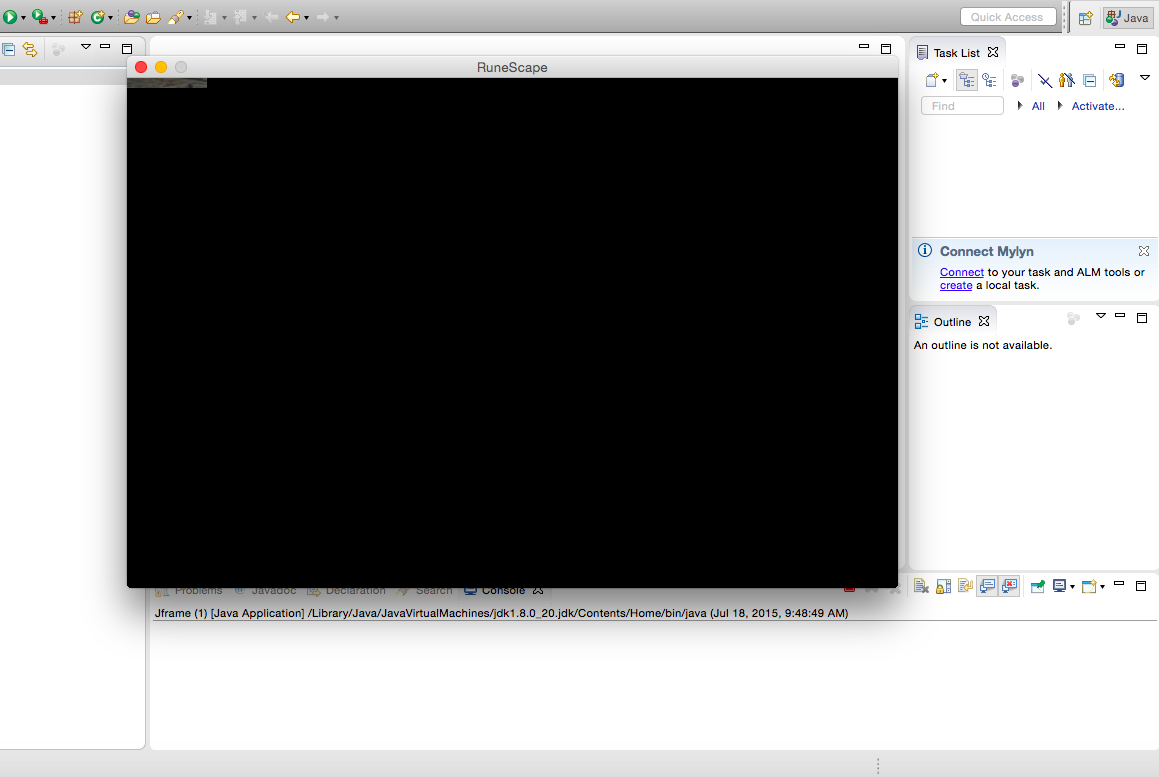Click Collapse All in left panel
The width and height of the screenshot is (1159, 777).
(x=9, y=50)
